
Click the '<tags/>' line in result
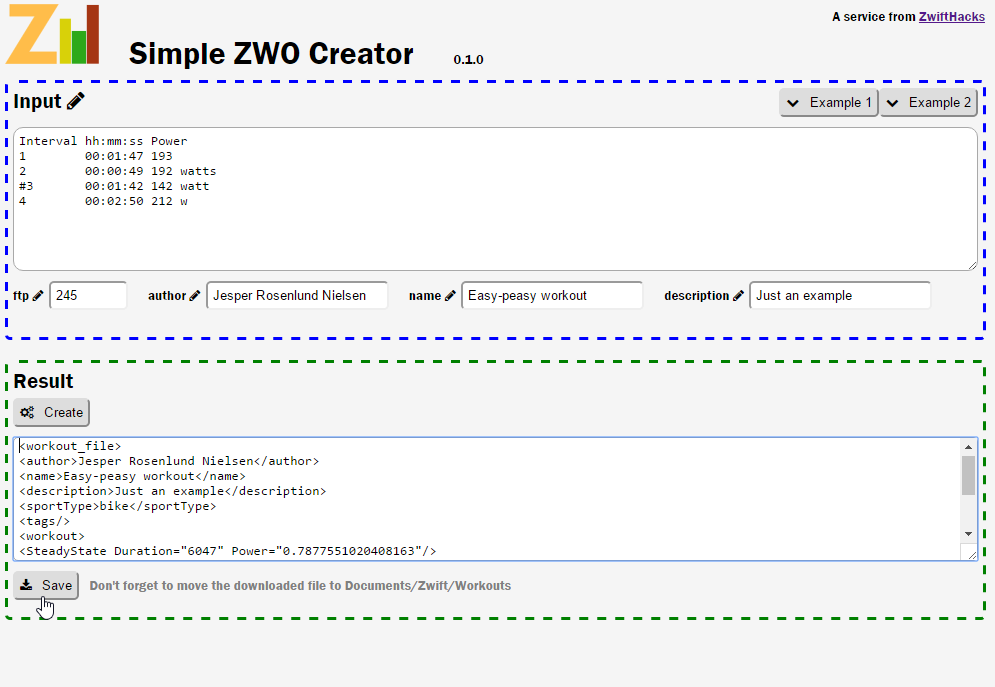44,521
